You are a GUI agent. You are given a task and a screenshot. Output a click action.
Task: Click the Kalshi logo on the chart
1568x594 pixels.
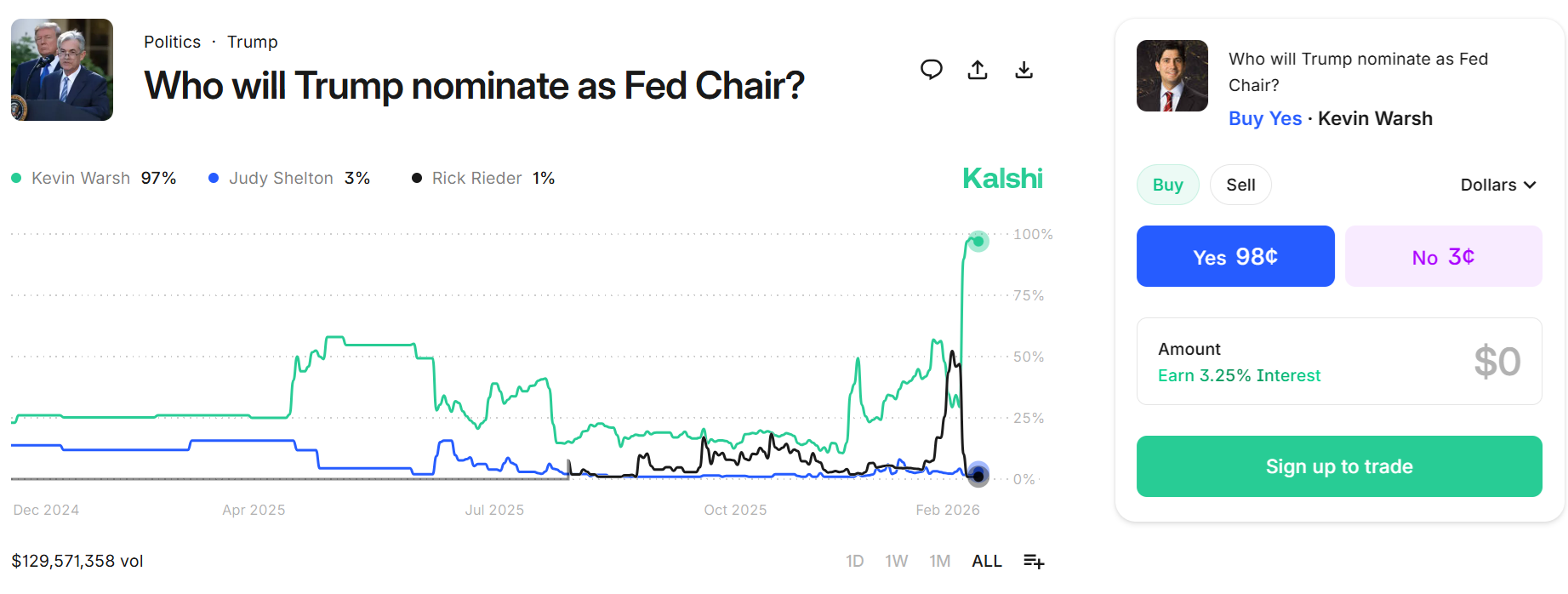point(1002,178)
